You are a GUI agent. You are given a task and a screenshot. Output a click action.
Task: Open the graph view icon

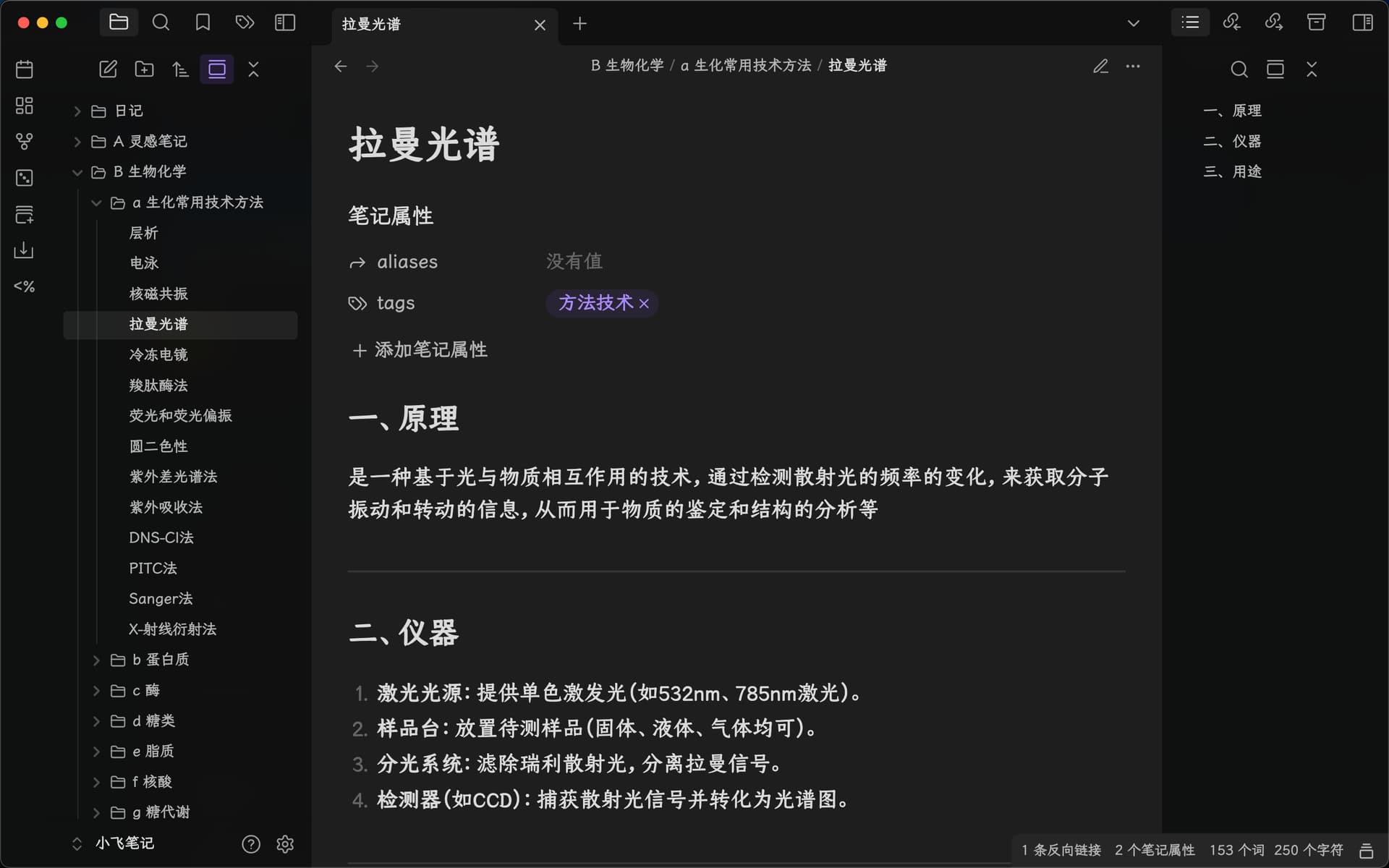click(24, 141)
